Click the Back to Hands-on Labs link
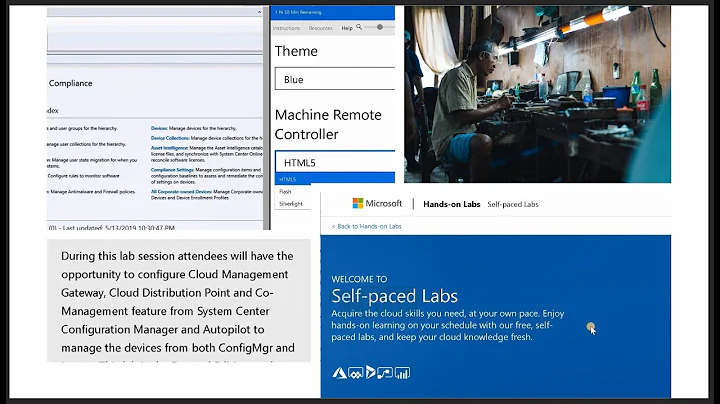 pos(366,226)
